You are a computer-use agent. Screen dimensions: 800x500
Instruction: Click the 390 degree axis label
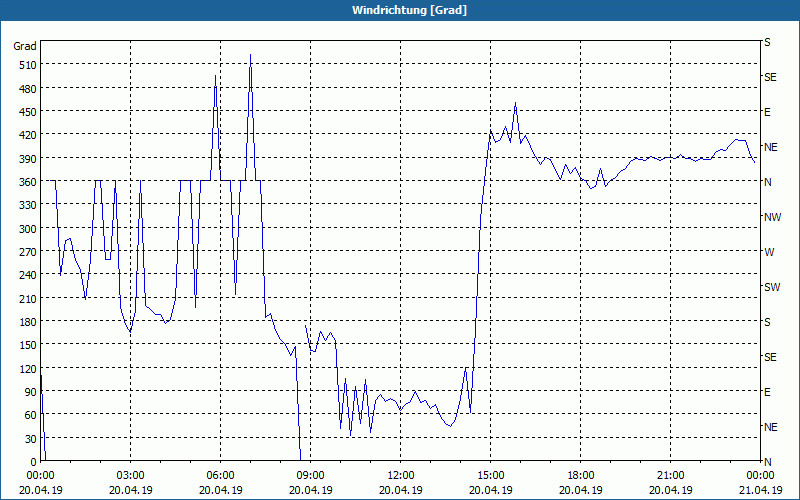click(x=28, y=159)
